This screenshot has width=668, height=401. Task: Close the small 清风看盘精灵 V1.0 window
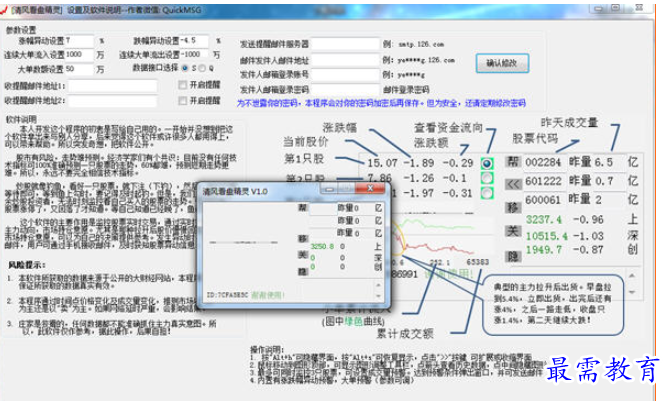click(x=370, y=188)
